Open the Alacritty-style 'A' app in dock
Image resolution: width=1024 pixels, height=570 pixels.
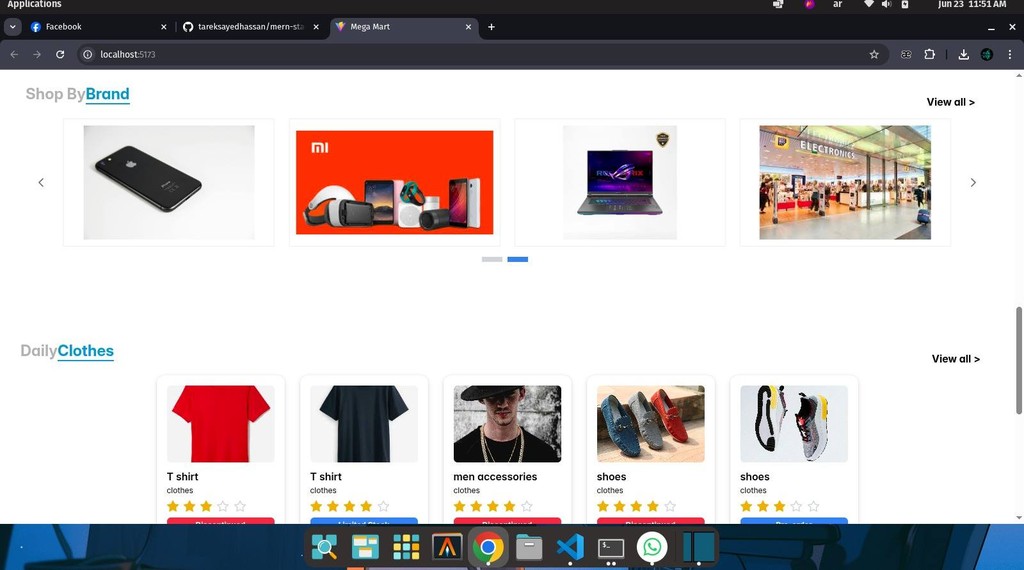tap(447, 547)
